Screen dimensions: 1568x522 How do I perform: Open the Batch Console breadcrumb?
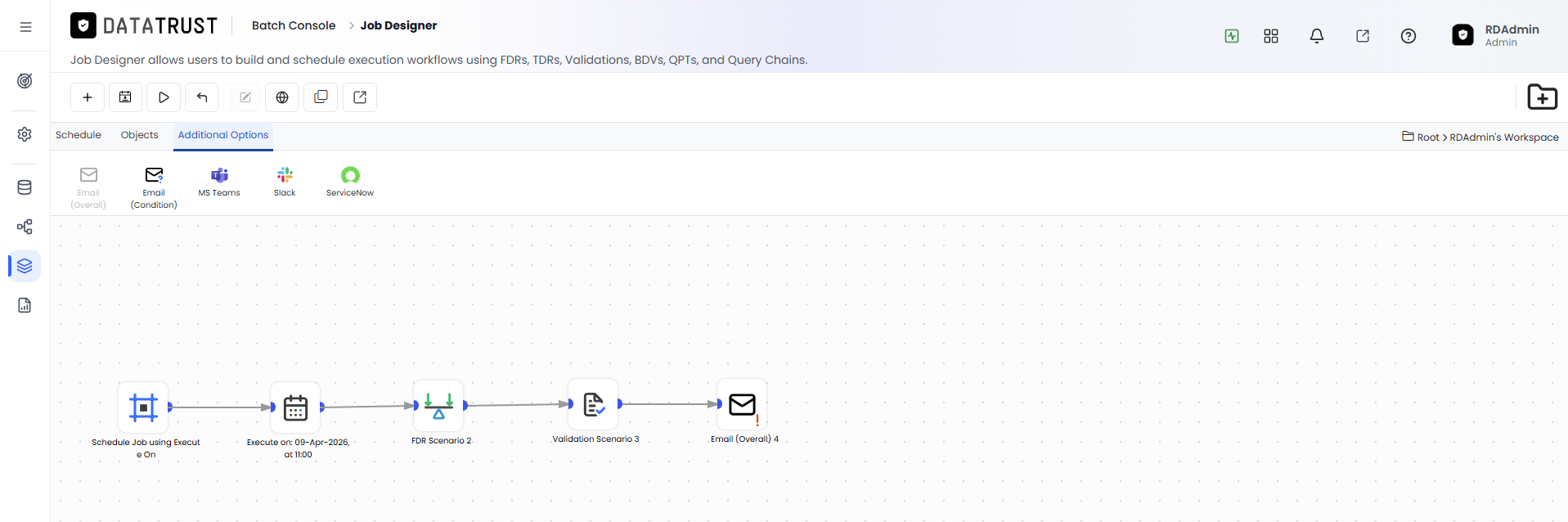click(x=294, y=25)
